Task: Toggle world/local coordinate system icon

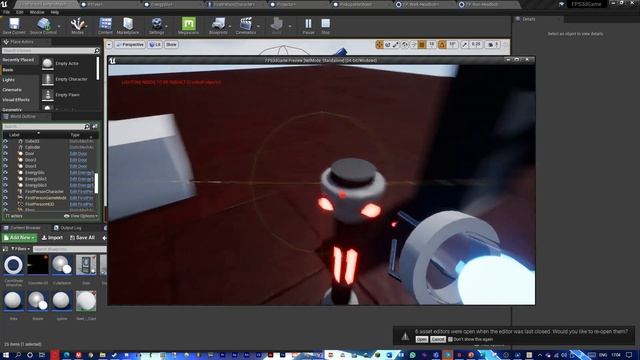Action: pyautogui.click(x=404, y=44)
